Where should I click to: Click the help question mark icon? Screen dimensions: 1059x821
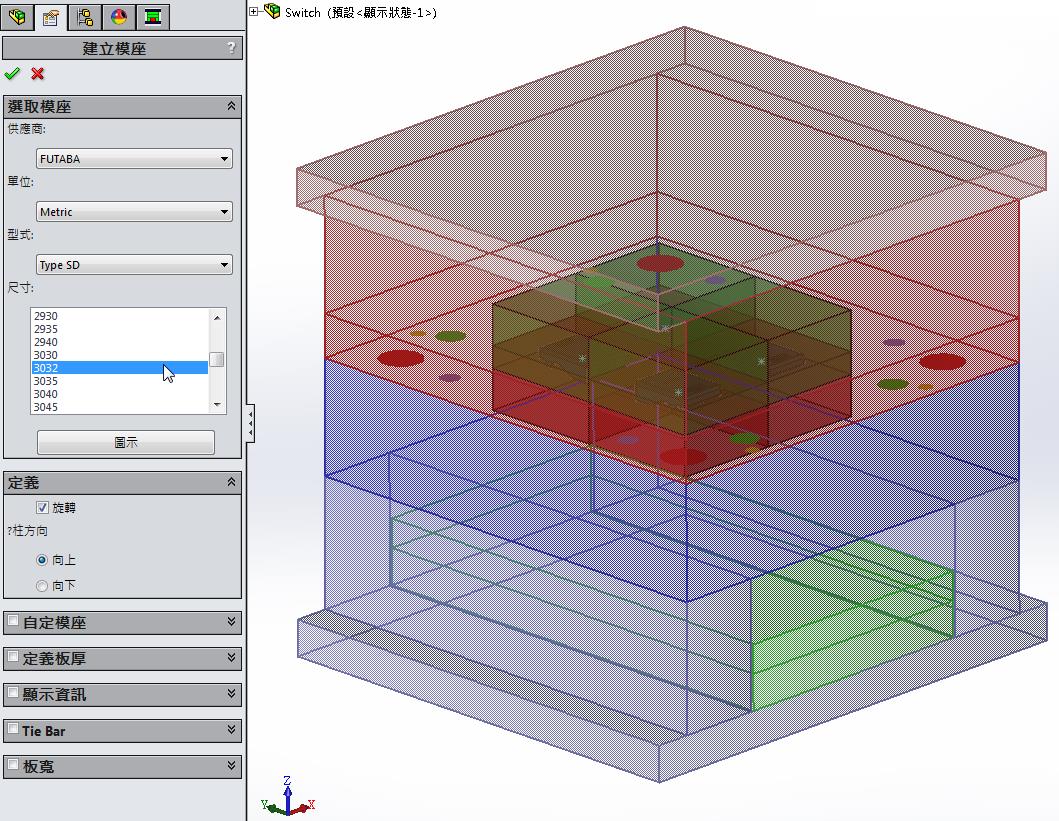tap(232, 48)
